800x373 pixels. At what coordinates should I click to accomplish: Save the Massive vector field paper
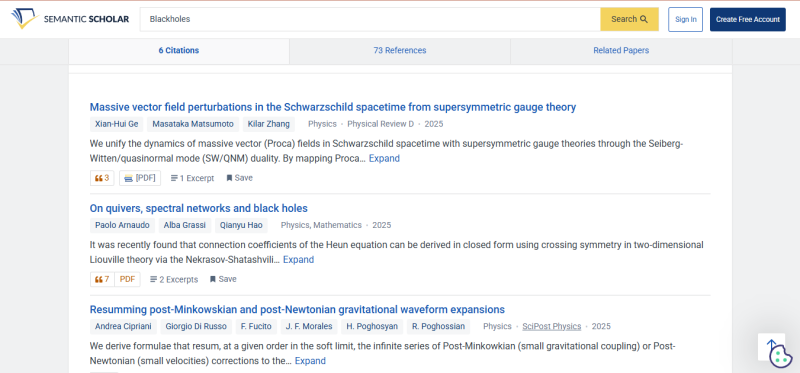coord(239,178)
